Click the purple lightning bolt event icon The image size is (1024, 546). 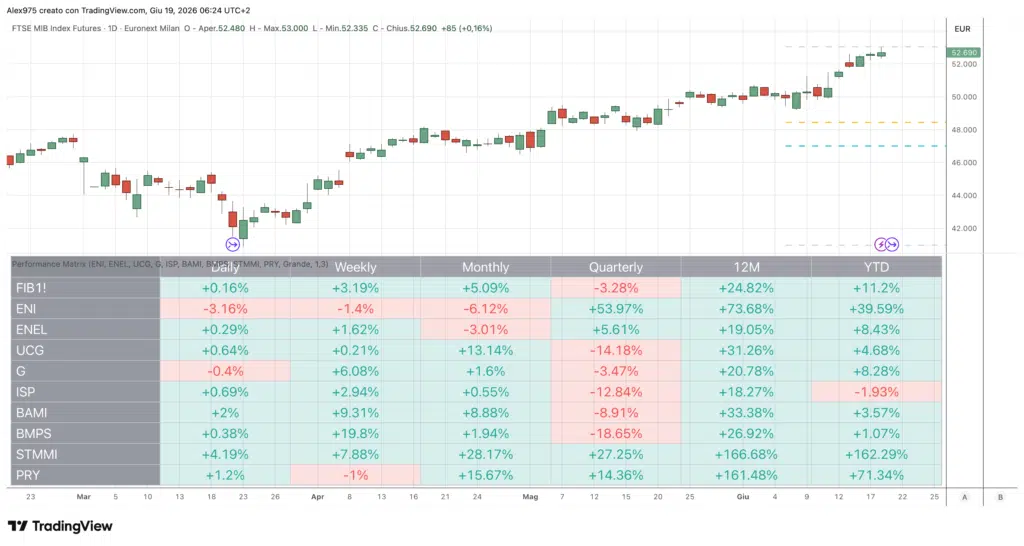pyautogui.click(x=881, y=245)
